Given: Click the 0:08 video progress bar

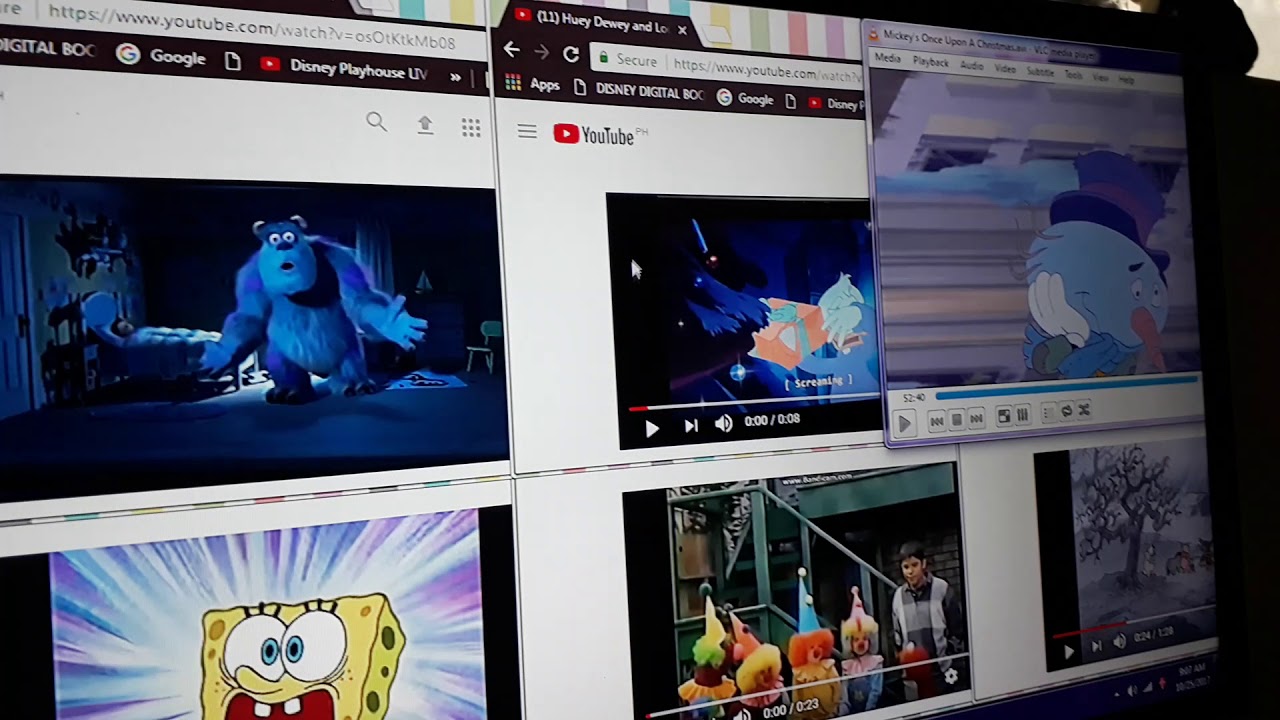Looking at the screenshot, I should coord(754,403).
